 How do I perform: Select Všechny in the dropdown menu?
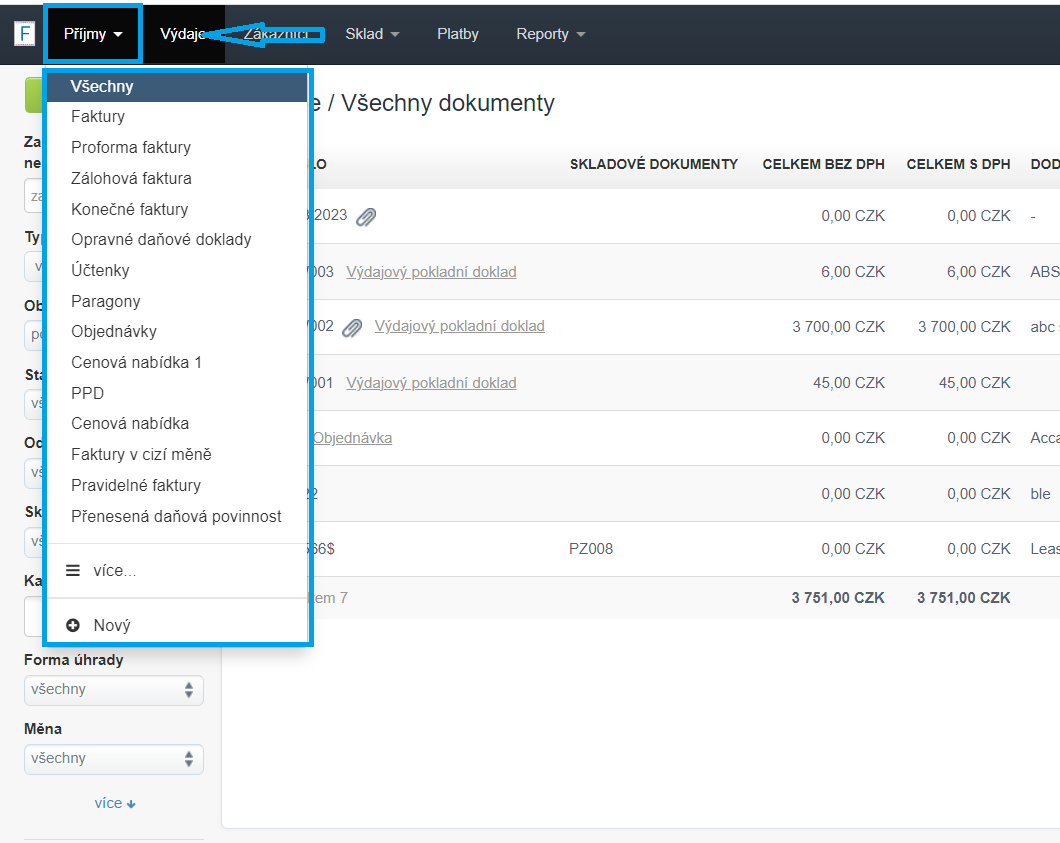click(x=102, y=87)
